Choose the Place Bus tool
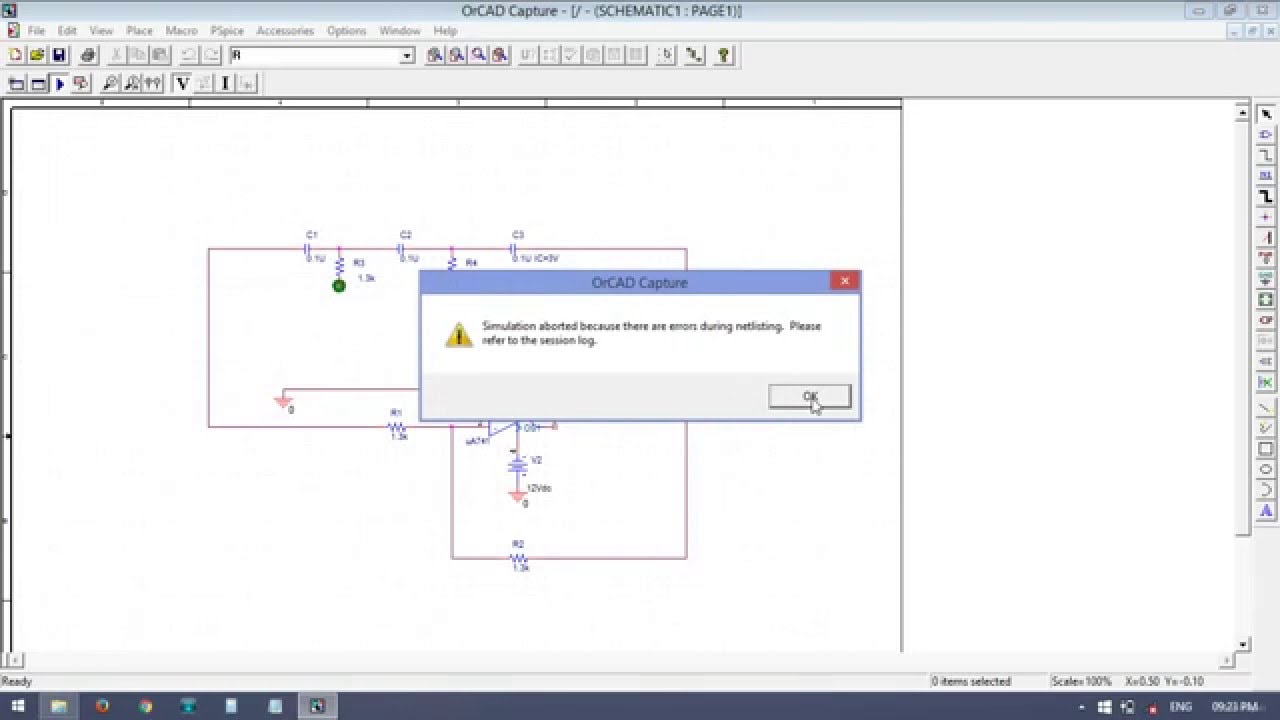The height and width of the screenshot is (720, 1280). [1266, 197]
